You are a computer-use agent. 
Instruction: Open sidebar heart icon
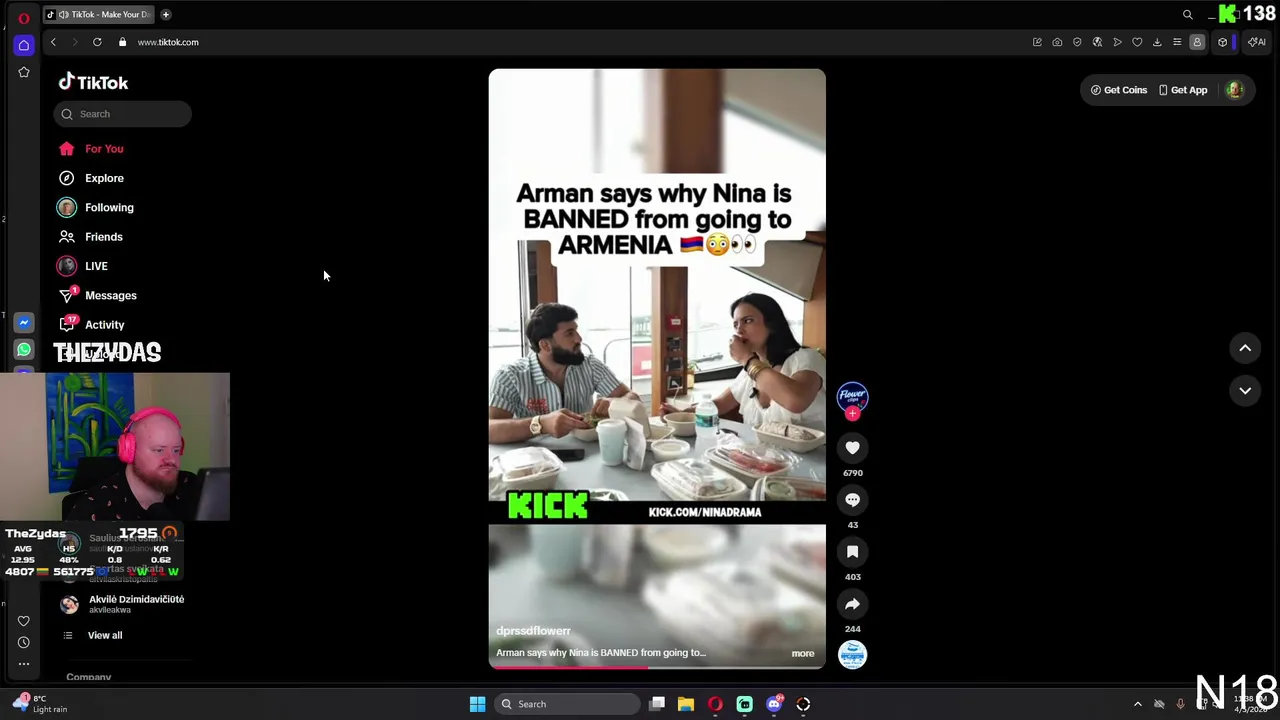point(24,621)
